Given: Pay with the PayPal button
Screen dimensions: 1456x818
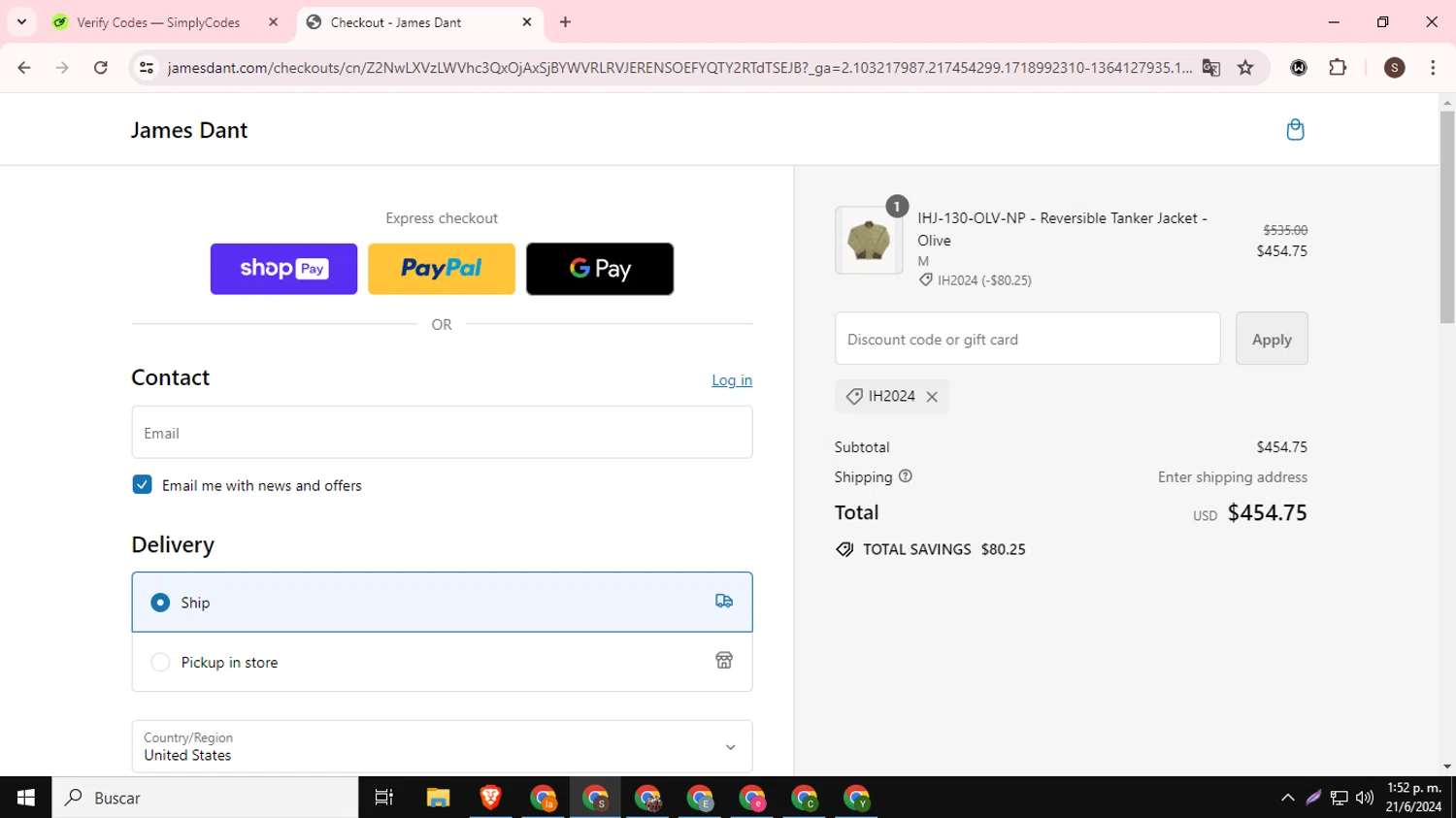Looking at the screenshot, I should [442, 269].
